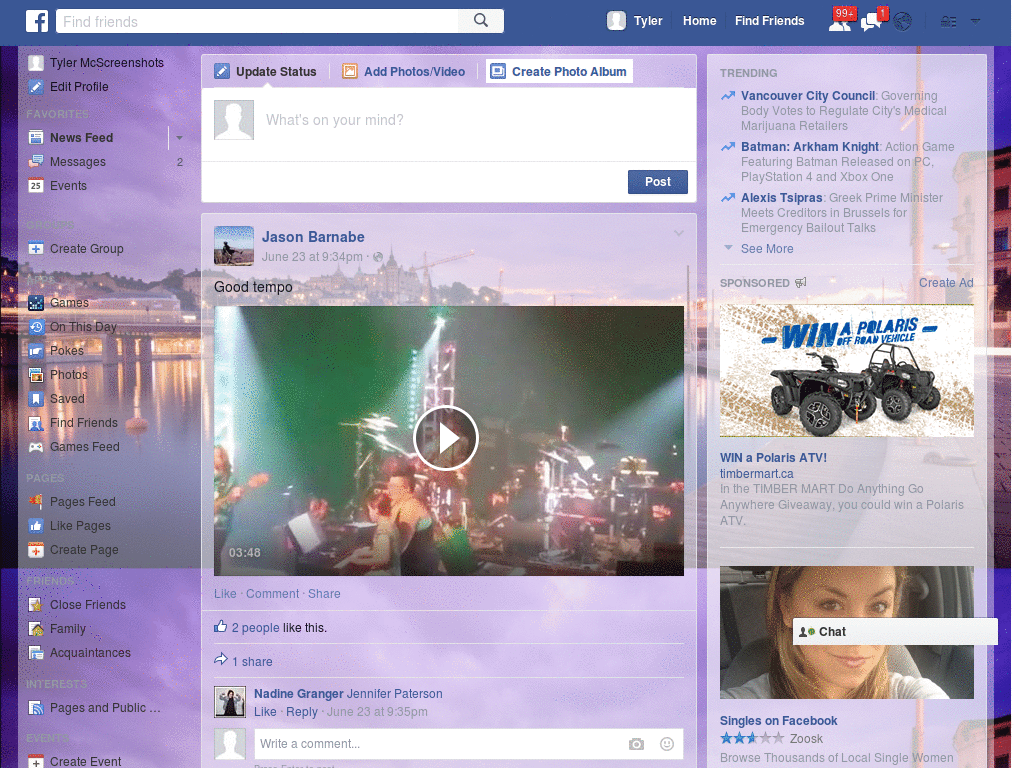Click the On This Day clock icon
The width and height of the screenshot is (1024, 768).
[x=36, y=327]
